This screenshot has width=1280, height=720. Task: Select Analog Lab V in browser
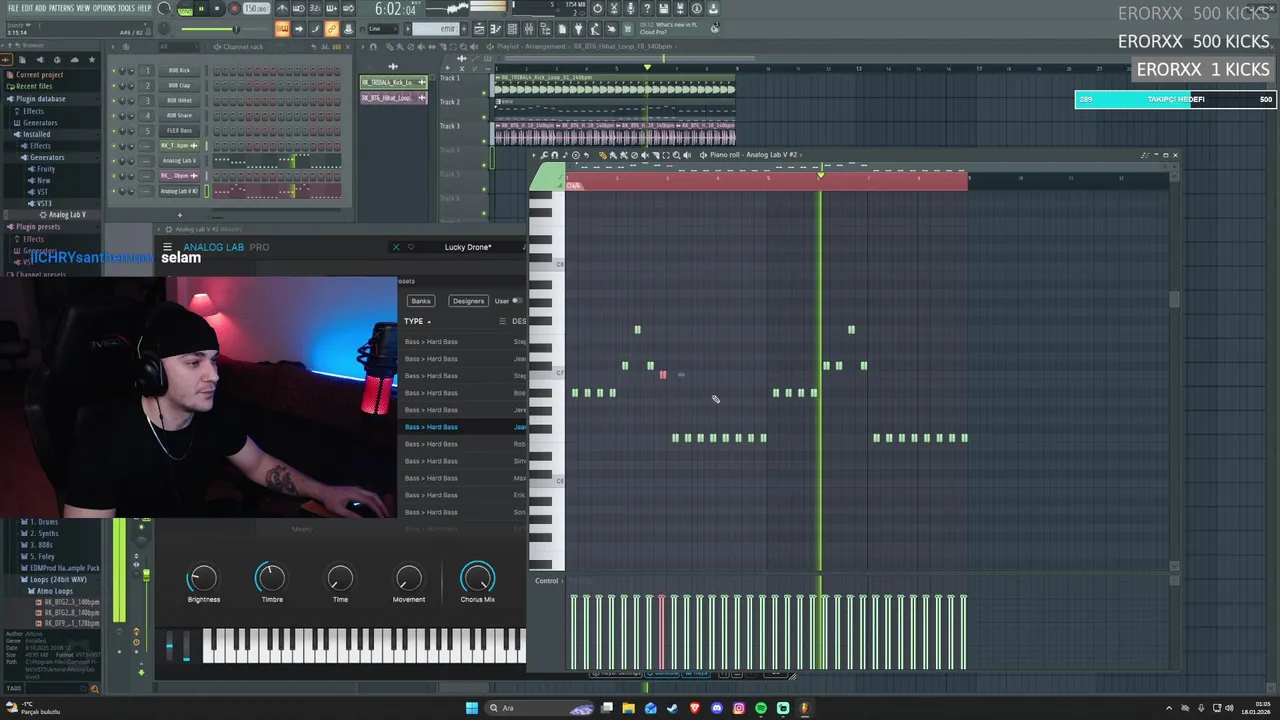(66, 215)
